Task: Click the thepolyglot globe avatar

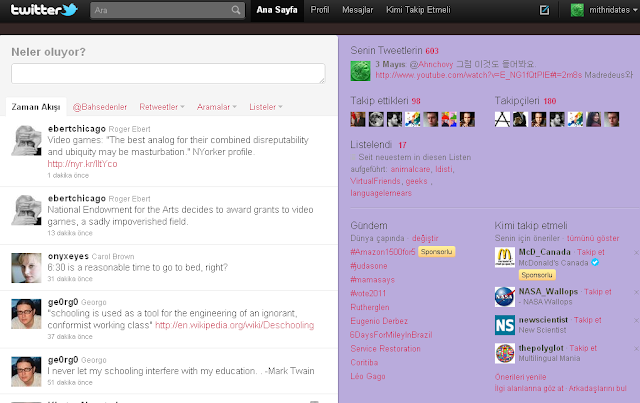Action: [504, 353]
